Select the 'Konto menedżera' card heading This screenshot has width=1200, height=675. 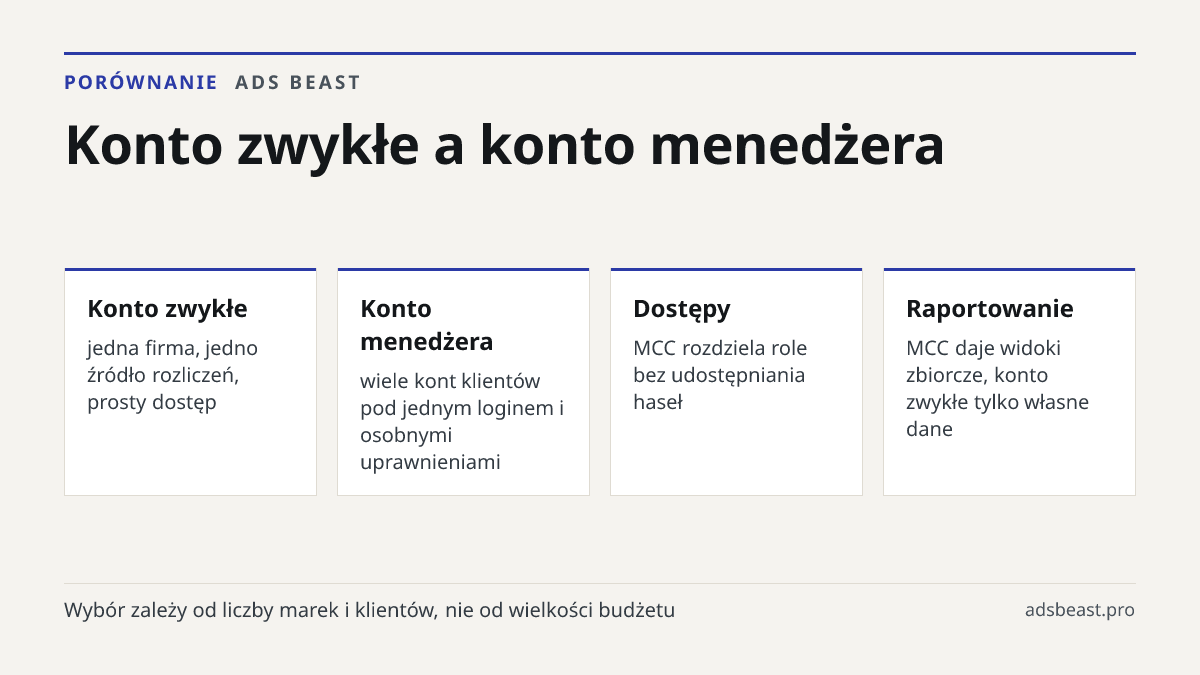click(427, 325)
